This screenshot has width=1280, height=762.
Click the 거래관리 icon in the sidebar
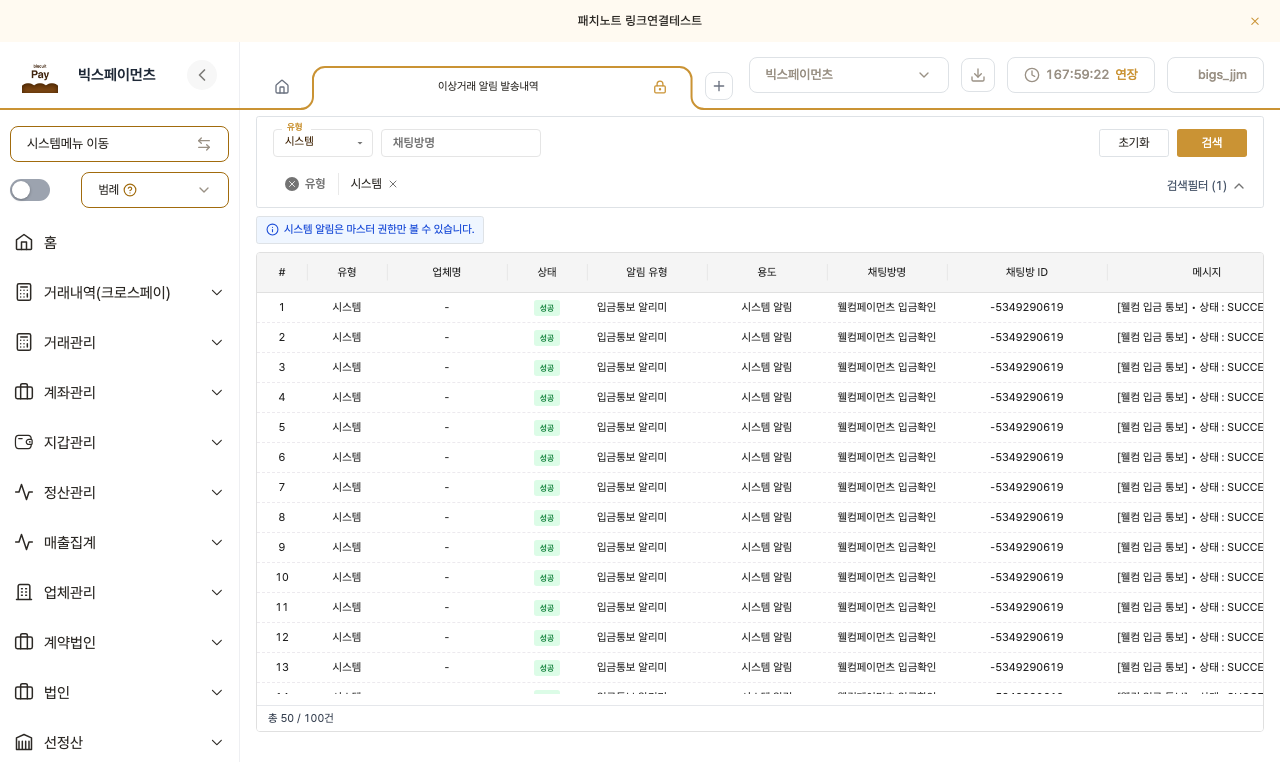coord(24,342)
